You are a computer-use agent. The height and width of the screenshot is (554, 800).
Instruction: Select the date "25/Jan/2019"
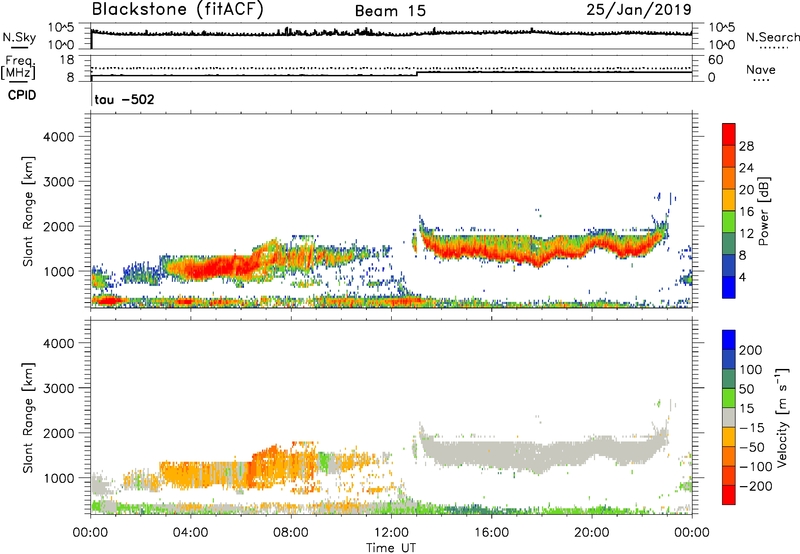tap(639, 9)
